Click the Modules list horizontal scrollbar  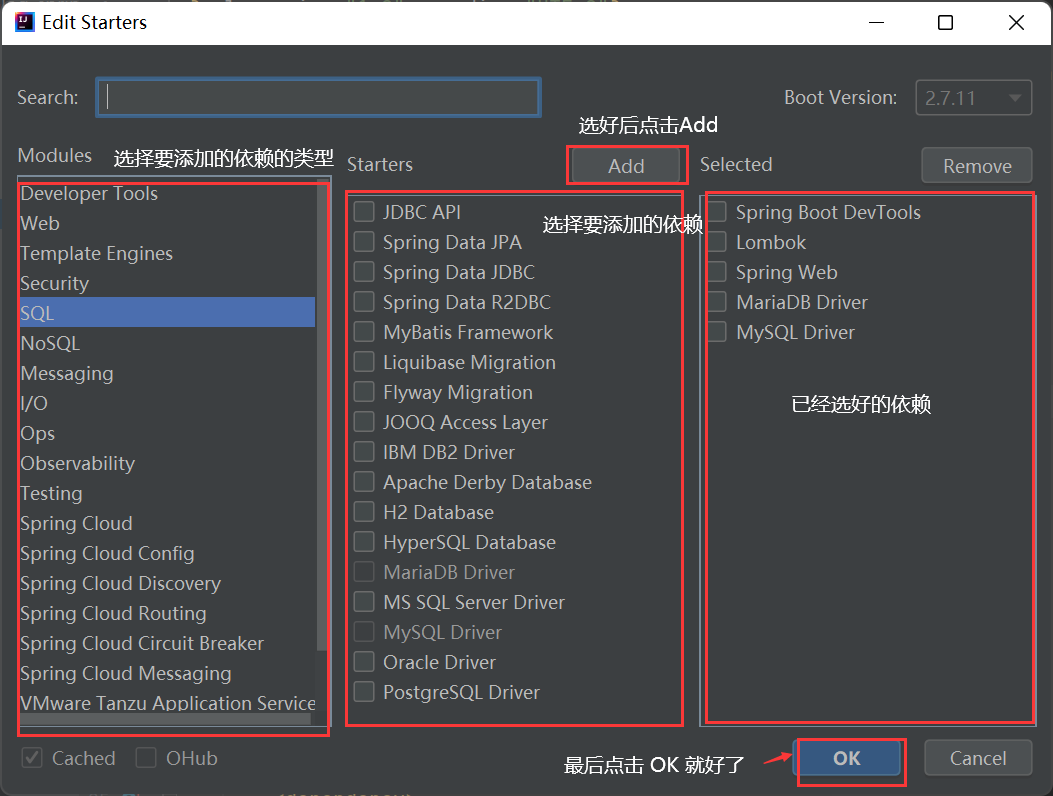pos(165,719)
